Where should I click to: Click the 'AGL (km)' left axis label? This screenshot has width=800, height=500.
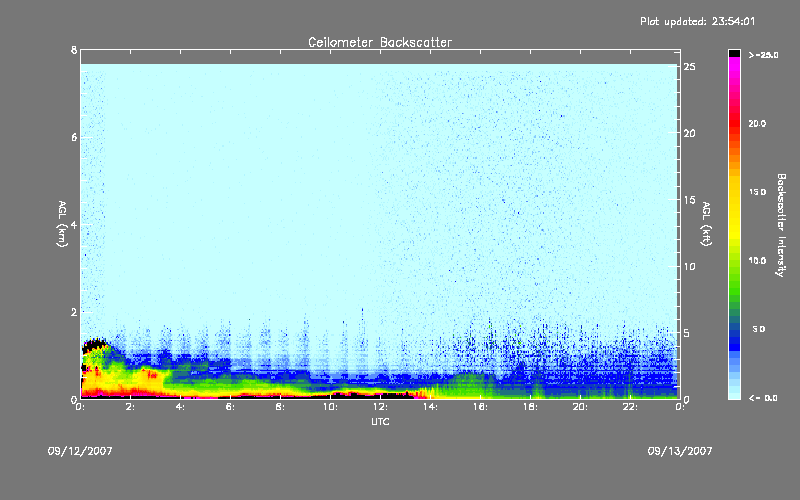point(62,224)
